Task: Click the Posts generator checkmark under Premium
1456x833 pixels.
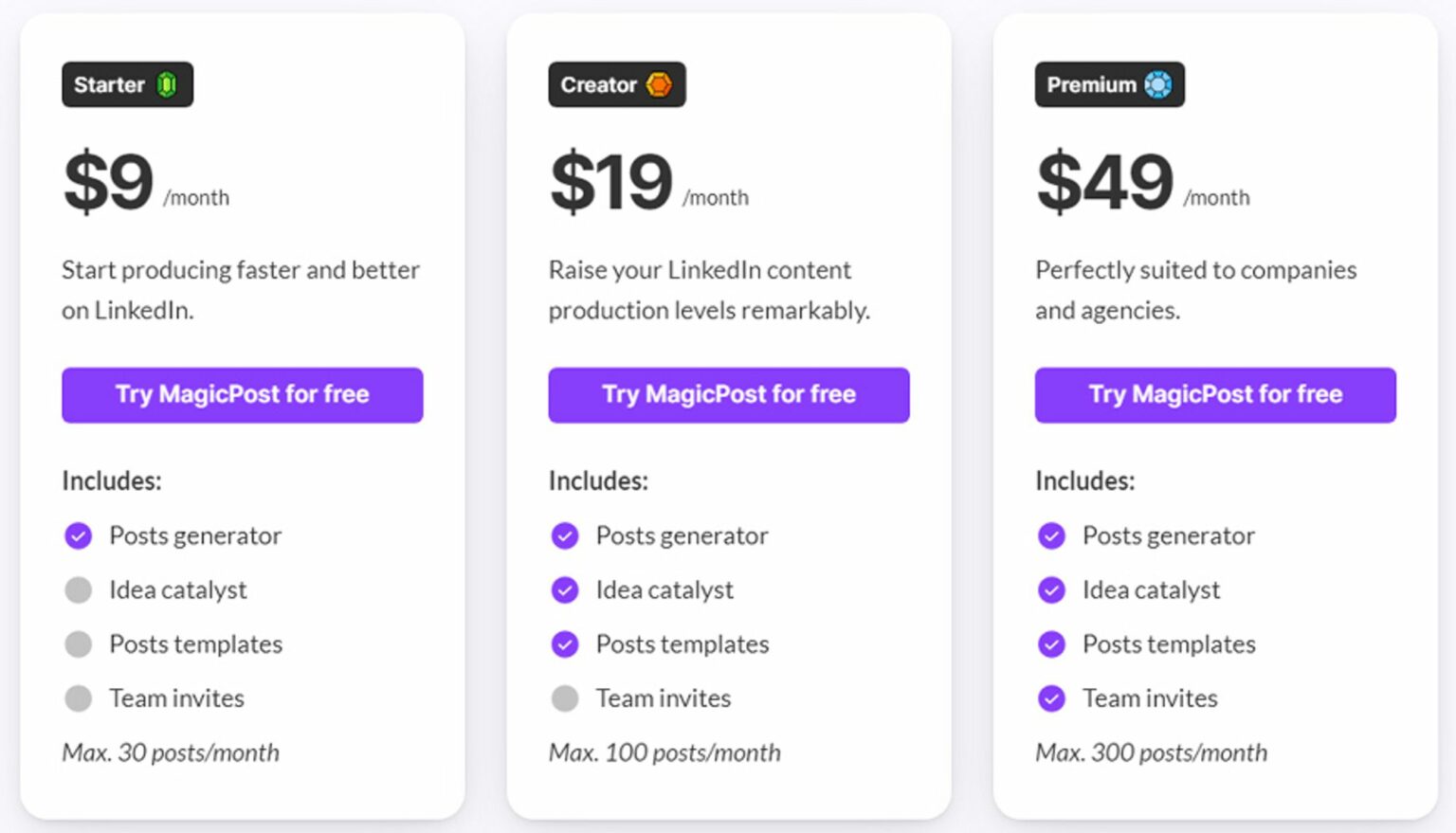Action: pos(1051,535)
